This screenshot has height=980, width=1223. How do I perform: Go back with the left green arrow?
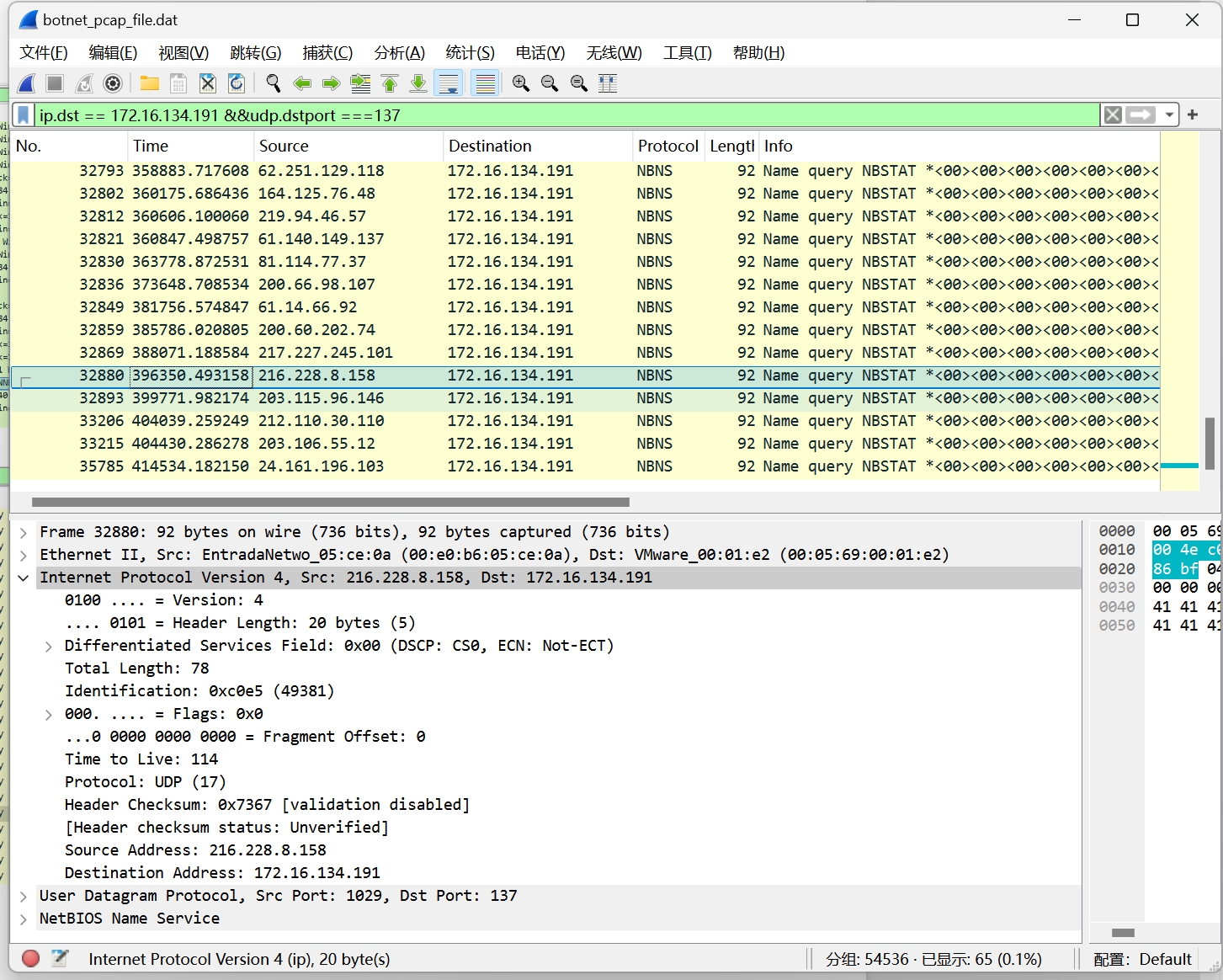(x=302, y=83)
